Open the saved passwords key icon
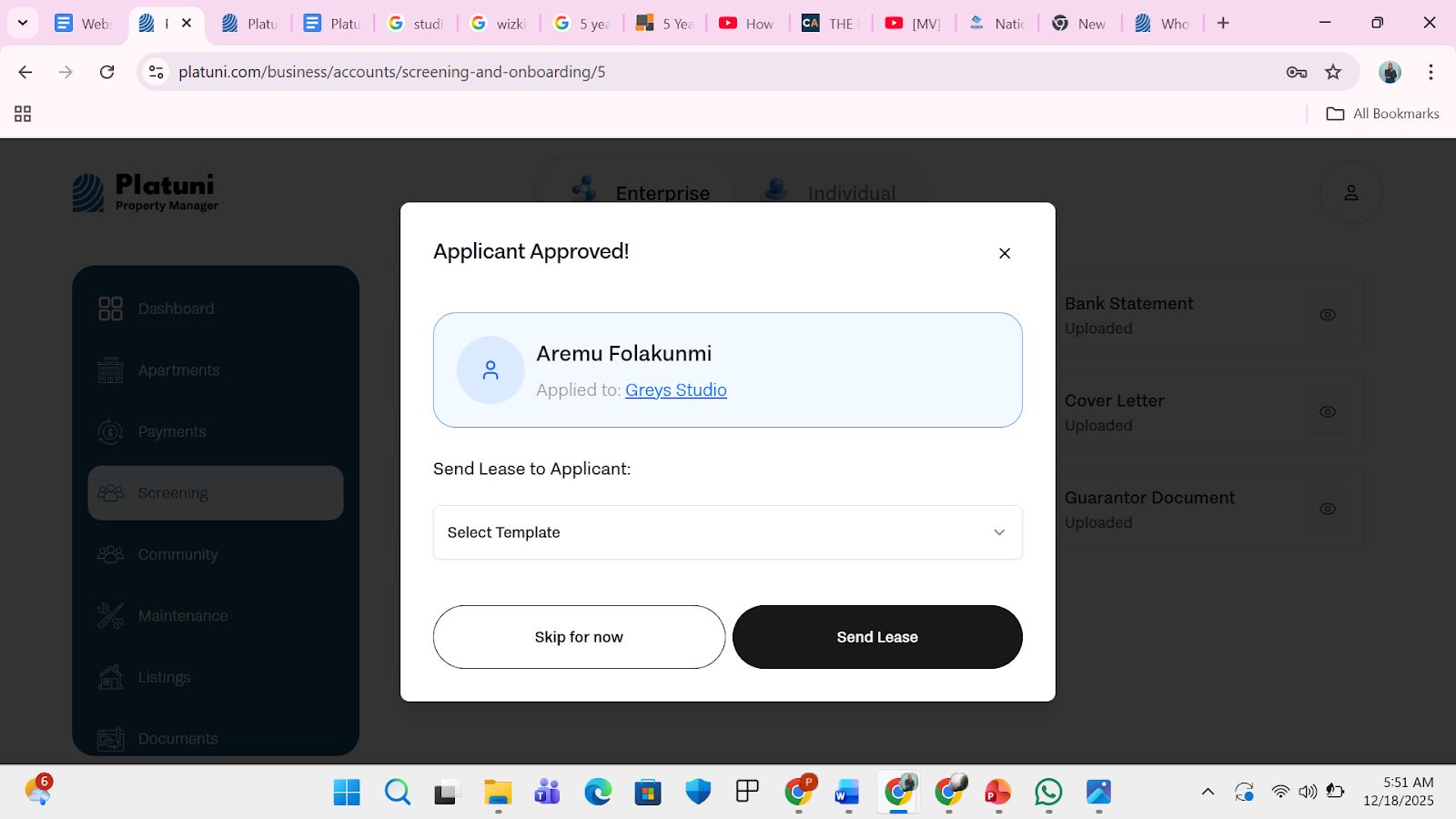1456x819 pixels. click(x=1297, y=72)
